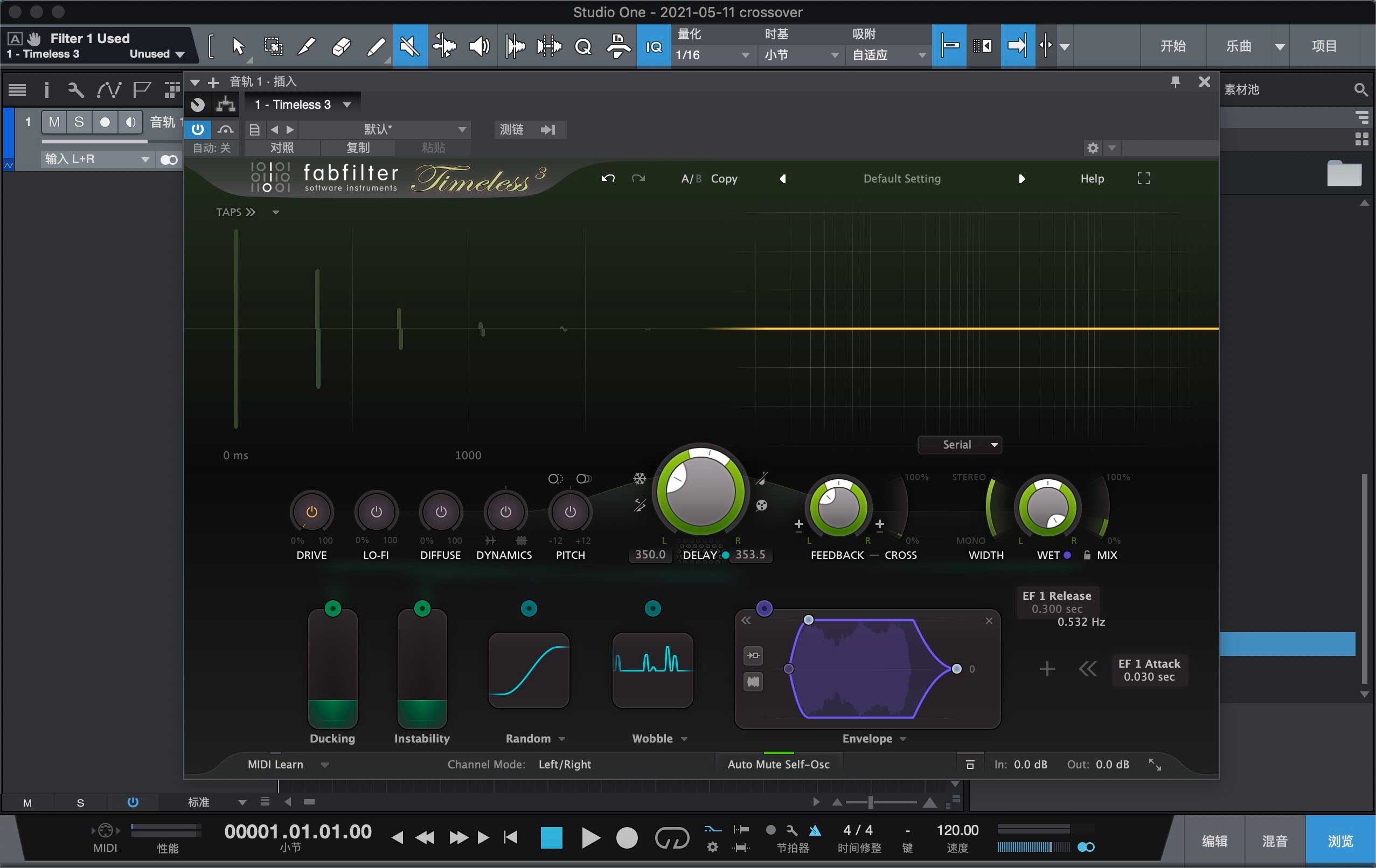
Task: Click the plugin undo arrow
Action: [x=608, y=178]
